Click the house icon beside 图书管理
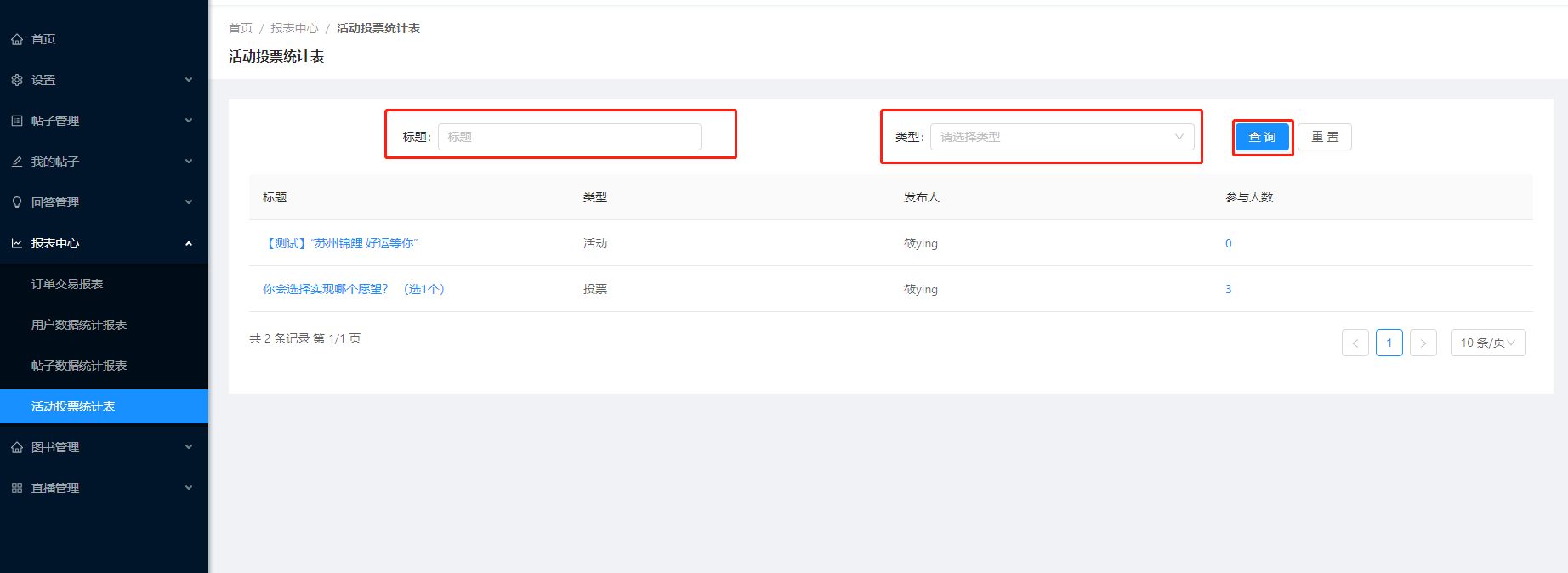Image resolution: width=1568 pixels, height=573 pixels. [17, 447]
